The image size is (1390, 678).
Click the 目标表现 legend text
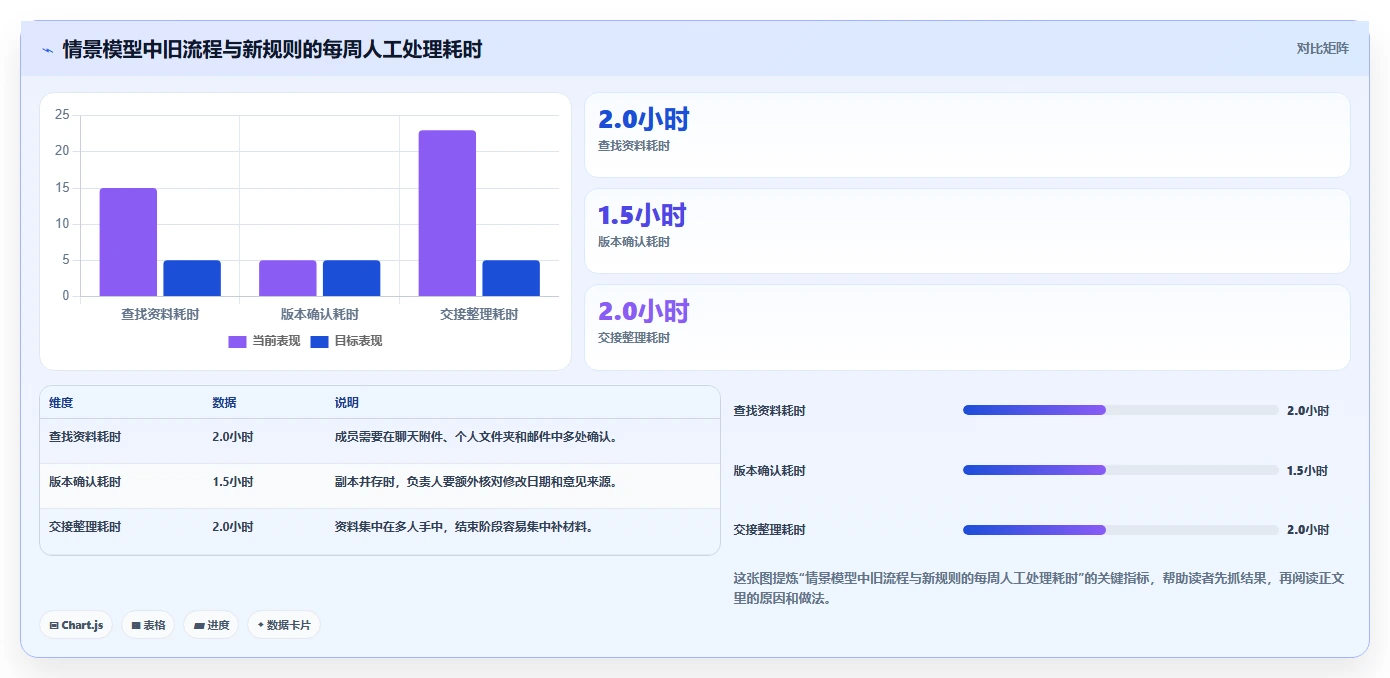click(358, 341)
